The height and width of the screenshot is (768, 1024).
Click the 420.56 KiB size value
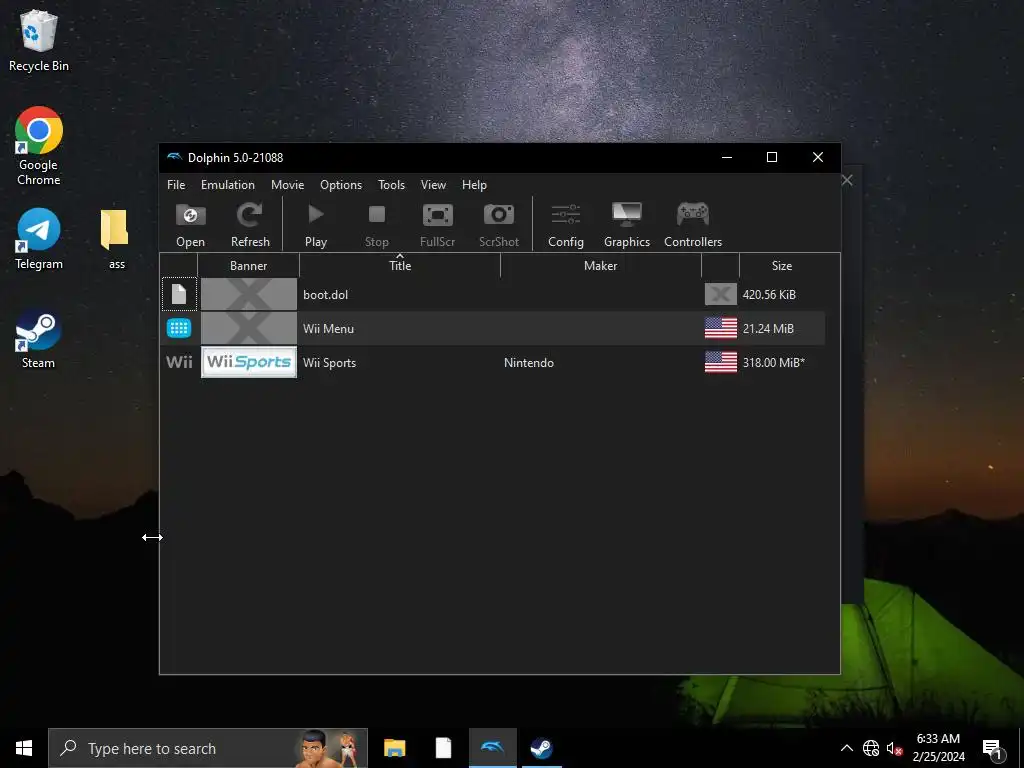(x=769, y=295)
